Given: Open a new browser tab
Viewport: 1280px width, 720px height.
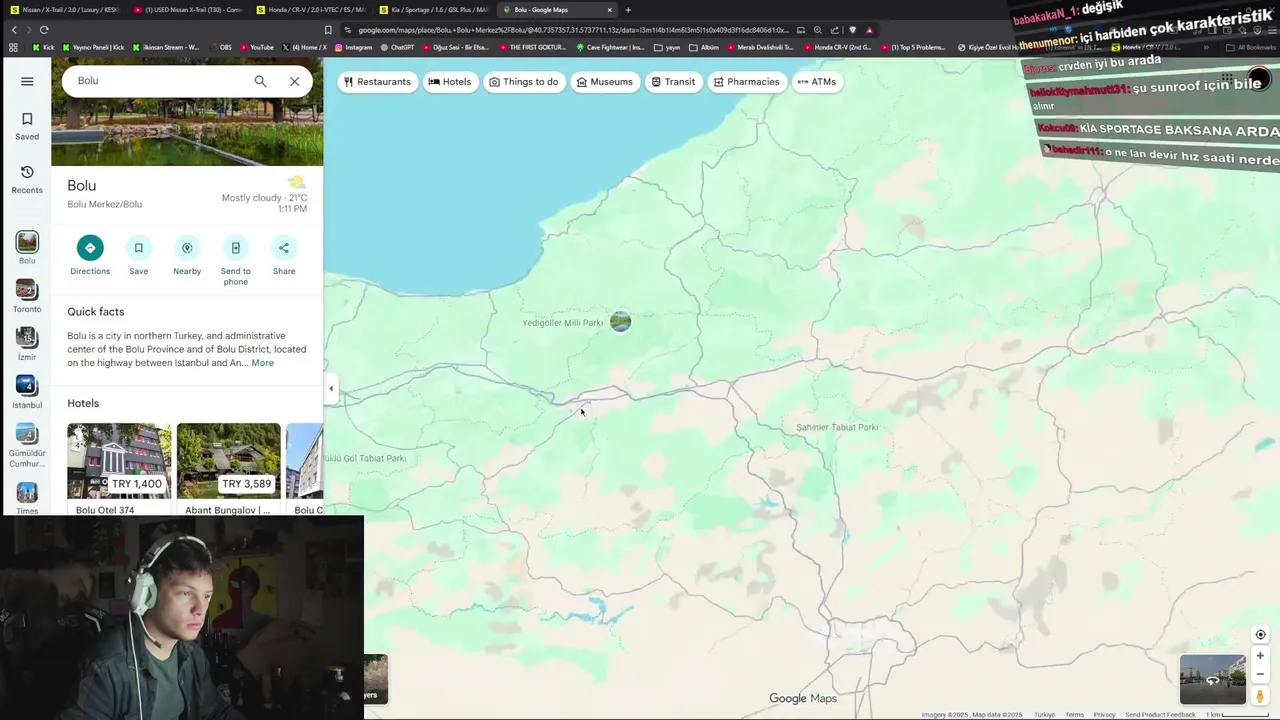Looking at the screenshot, I should [x=628, y=10].
